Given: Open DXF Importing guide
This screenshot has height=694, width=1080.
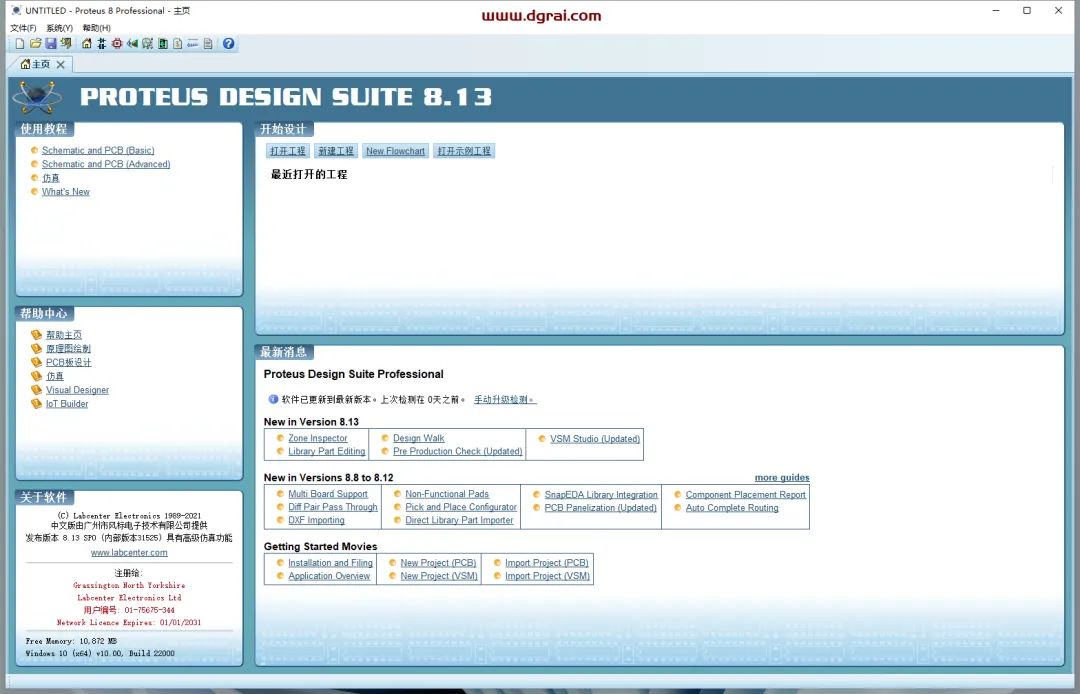Looking at the screenshot, I should [x=316, y=520].
